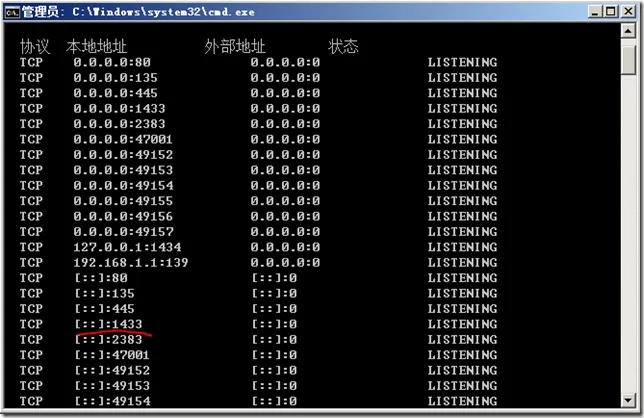Viewport: 644px width, 418px height.
Task: Click the 外部地址 column header
Action: click(235, 46)
